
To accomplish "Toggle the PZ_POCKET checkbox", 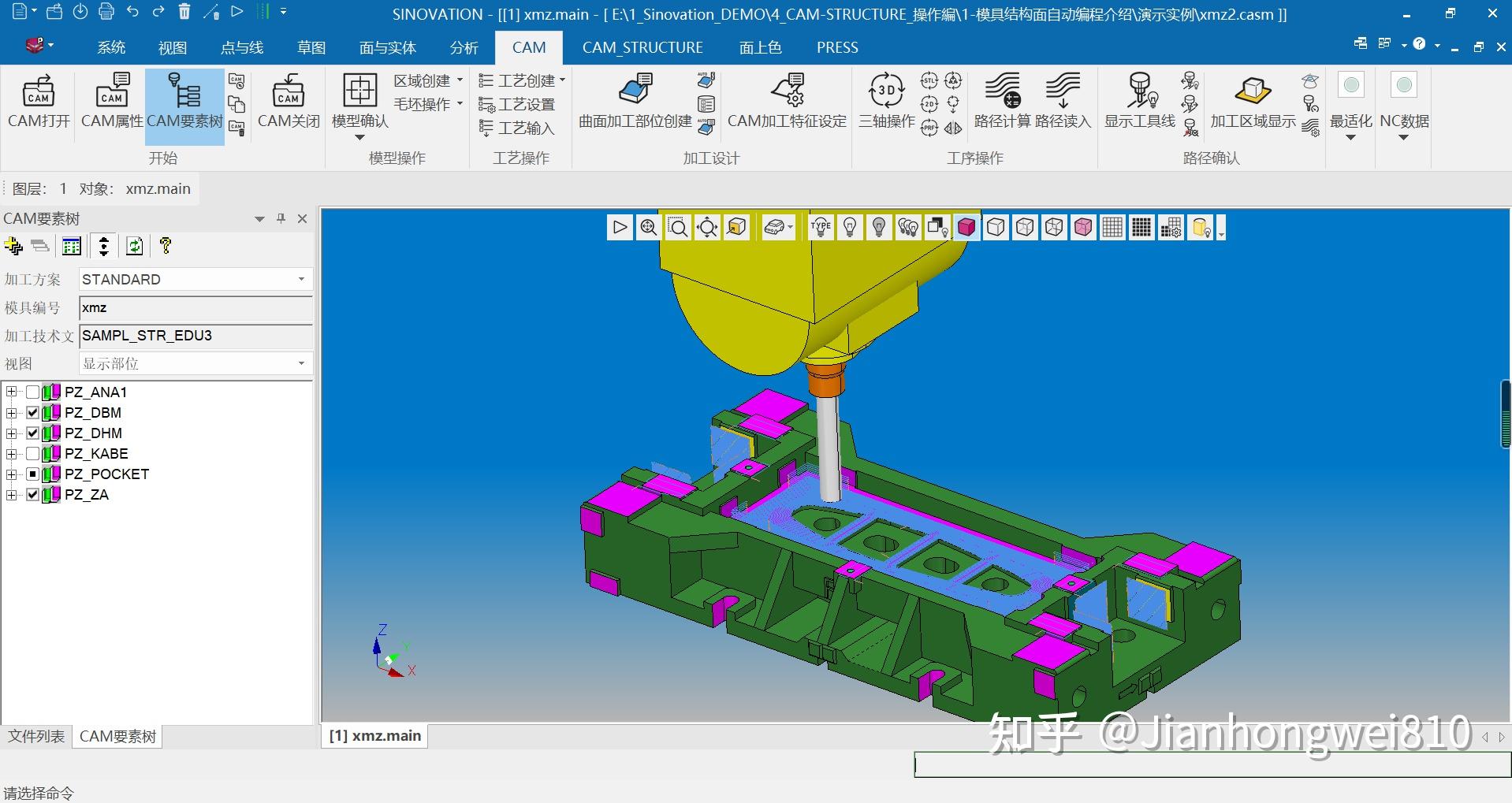I will tap(32, 474).
